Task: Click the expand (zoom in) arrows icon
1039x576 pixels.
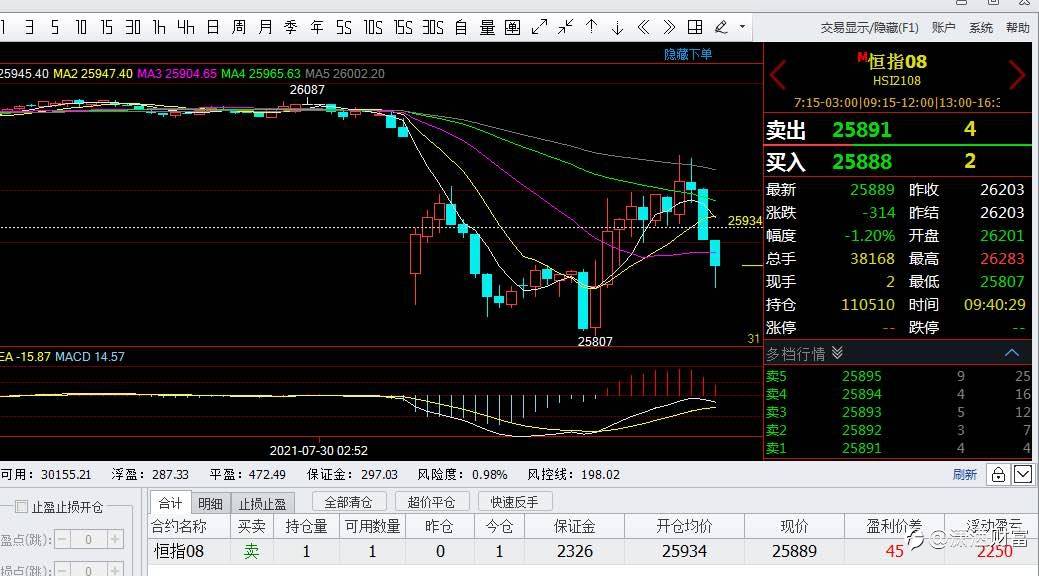Action: pyautogui.click(x=539, y=27)
